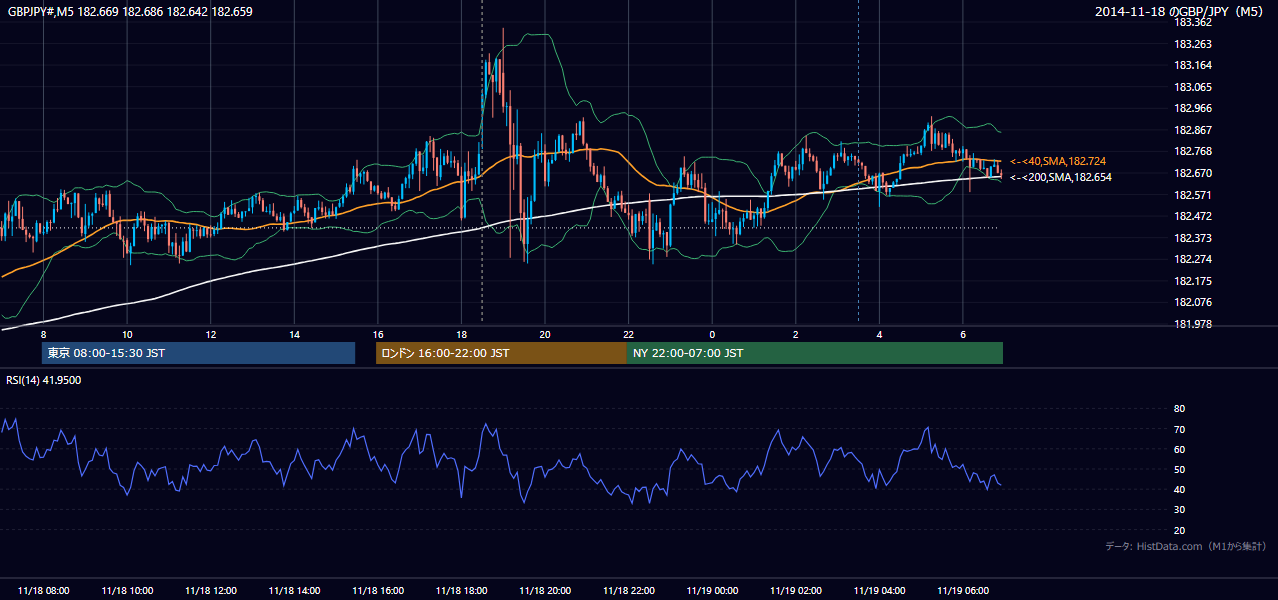The height and width of the screenshot is (600, 1278).
Task: Select the 11/18 16:00 bottom time label
Action: point(378,591)
